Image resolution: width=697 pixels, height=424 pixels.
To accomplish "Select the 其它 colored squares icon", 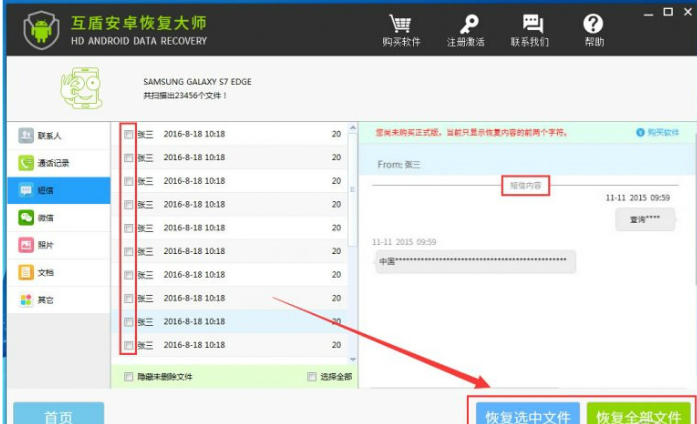I will click(26, 300).
